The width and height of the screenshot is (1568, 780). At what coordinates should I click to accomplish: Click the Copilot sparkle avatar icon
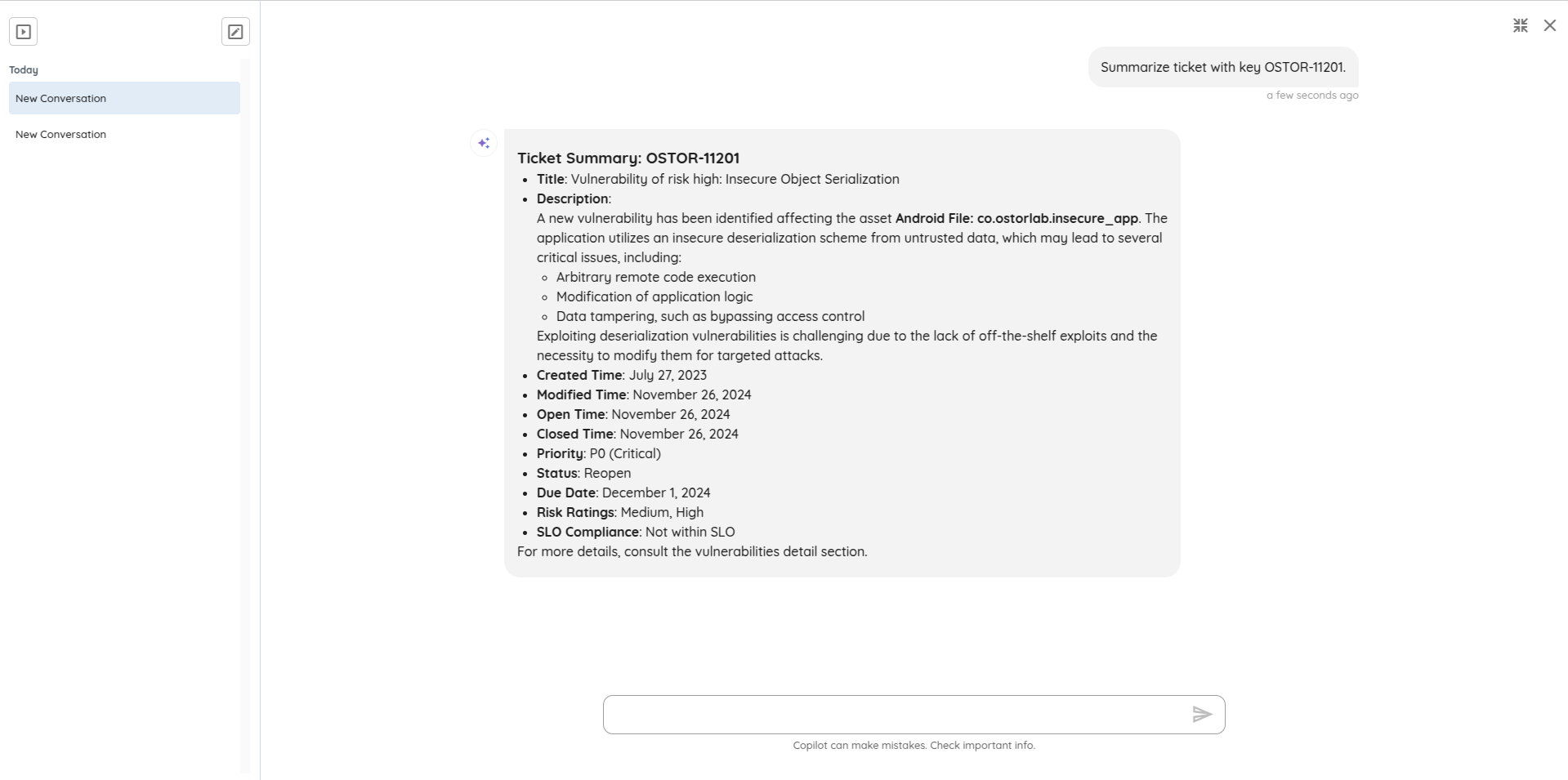pyautogui.click(x=484, y=144)
